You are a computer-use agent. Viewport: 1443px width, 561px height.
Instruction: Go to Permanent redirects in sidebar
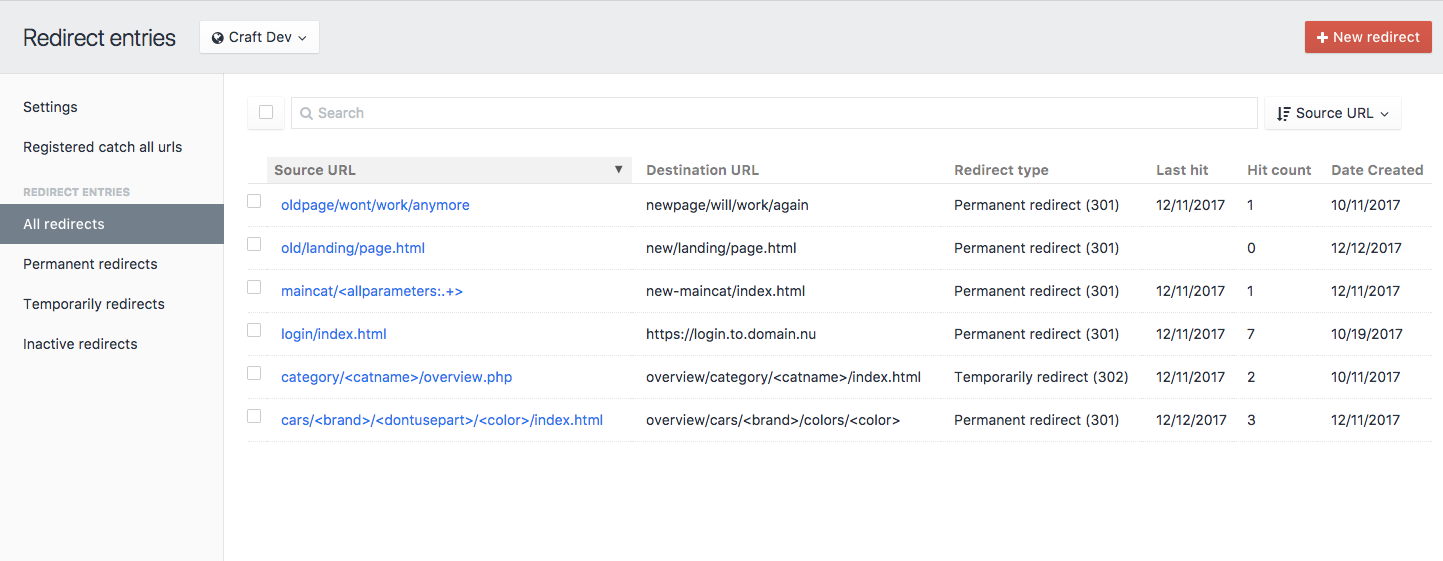click(90, 264)
